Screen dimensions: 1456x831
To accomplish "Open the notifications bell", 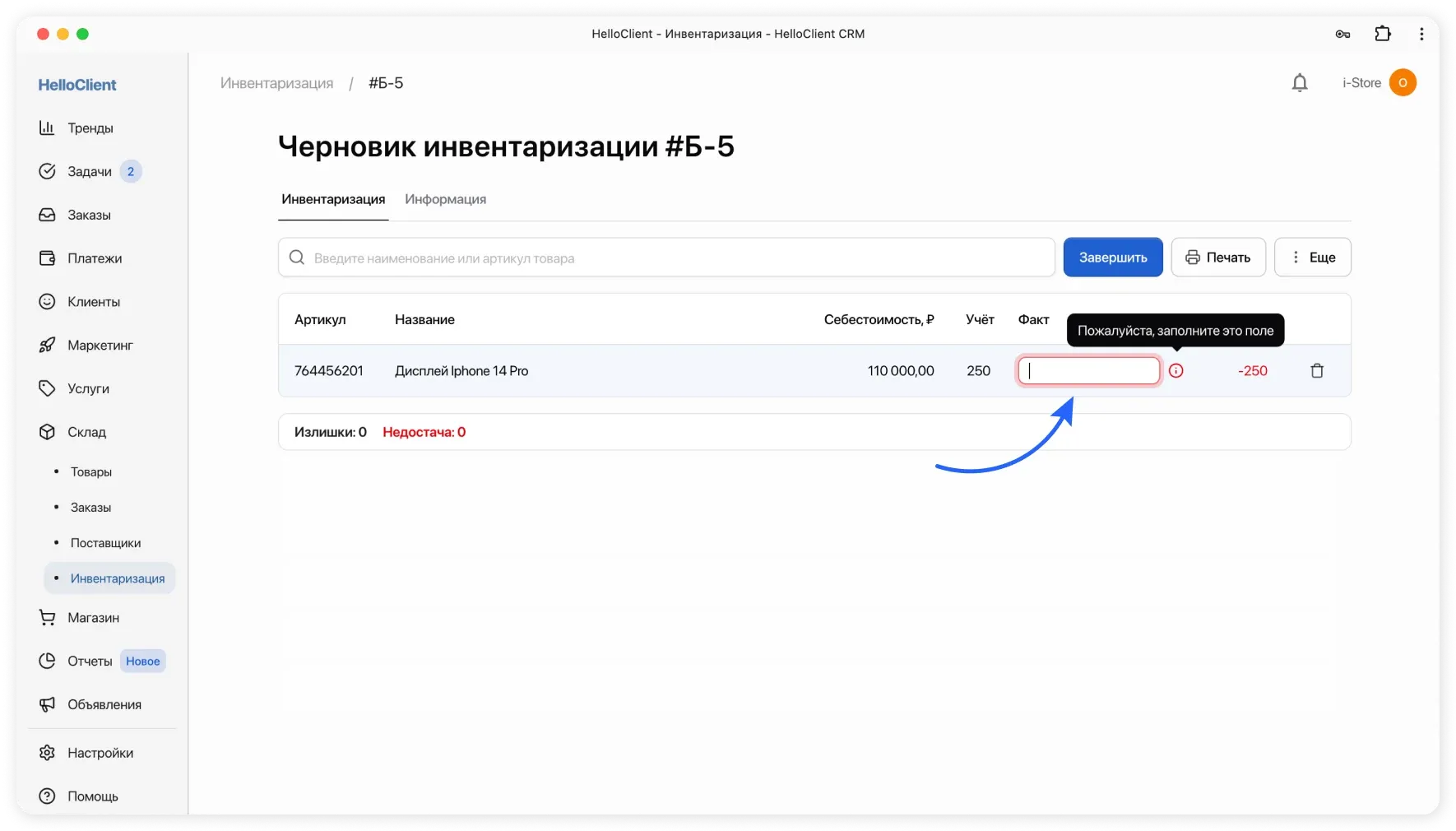I will click(1300, 82).
